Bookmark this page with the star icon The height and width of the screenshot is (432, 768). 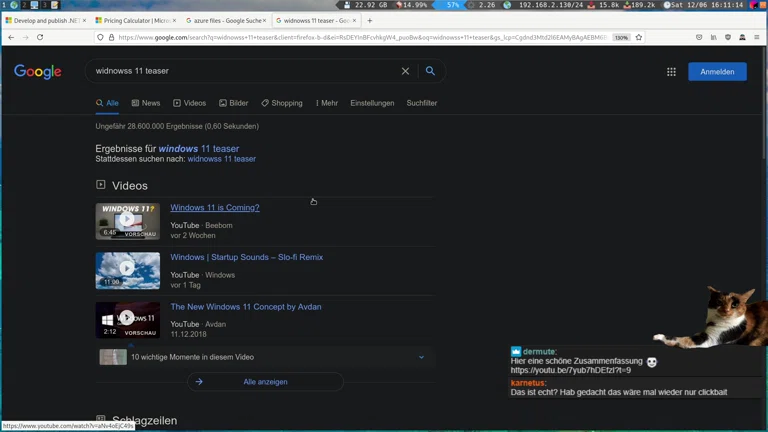click(639, 37)
